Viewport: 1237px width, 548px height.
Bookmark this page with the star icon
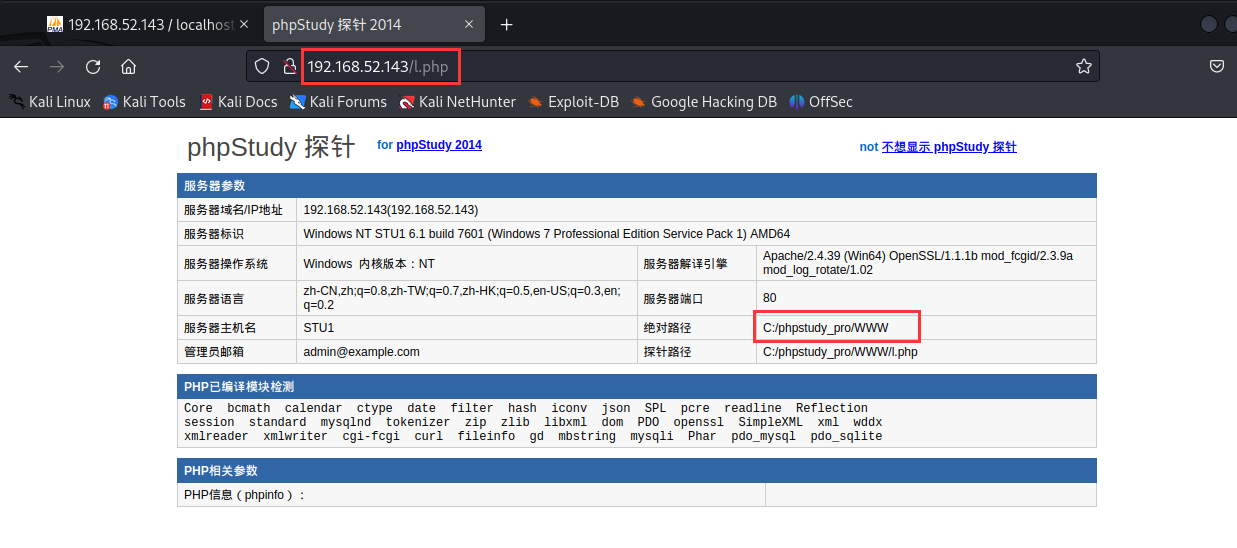tap(1083, 67)
